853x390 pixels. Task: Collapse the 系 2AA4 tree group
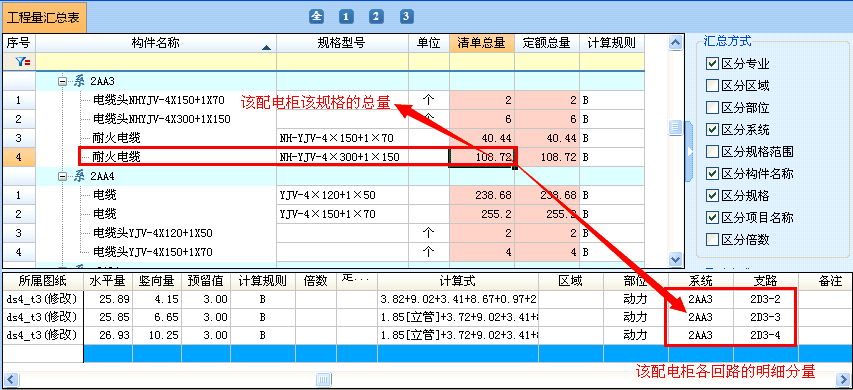(63, 176)
